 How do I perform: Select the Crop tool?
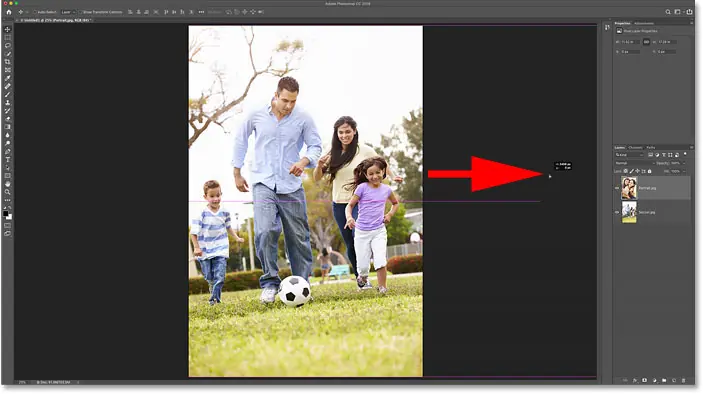tap(8, 62)
